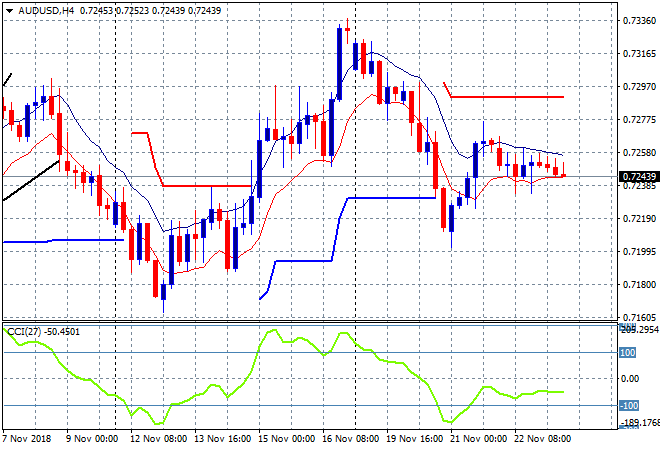
Task: Select the CCI(27) -50.4501 indicator label
Action: click(43, 332)
